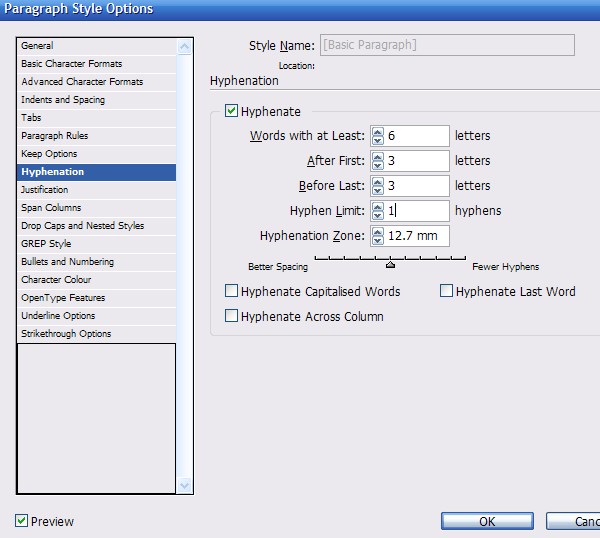Raise the Hyphen Limit with up arrow
The height and width of the screenshot is (538, 600).
tap(378, 207)
